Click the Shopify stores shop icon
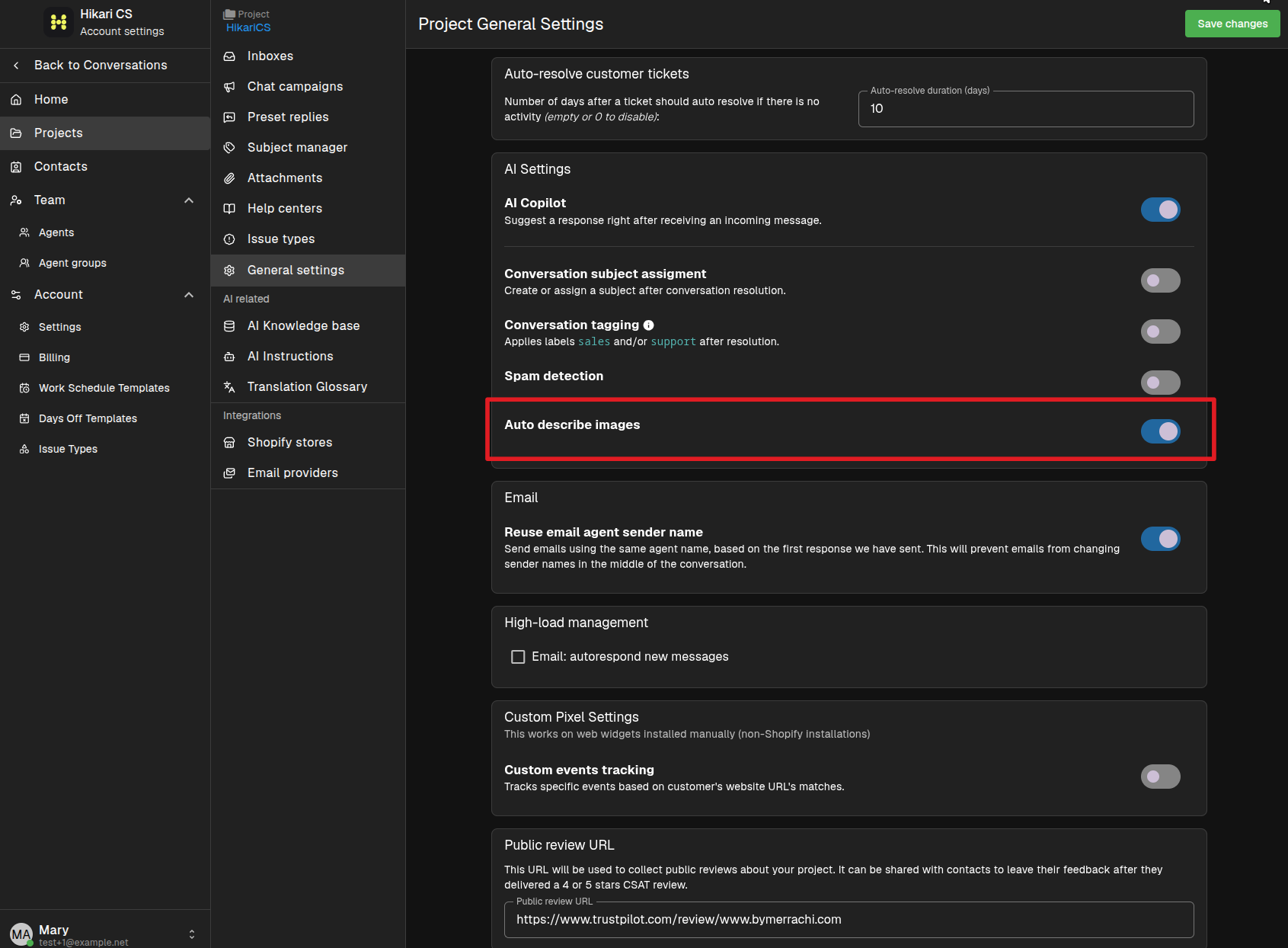Viewport: 1288px width, 948px height. (x=229, y=443)
